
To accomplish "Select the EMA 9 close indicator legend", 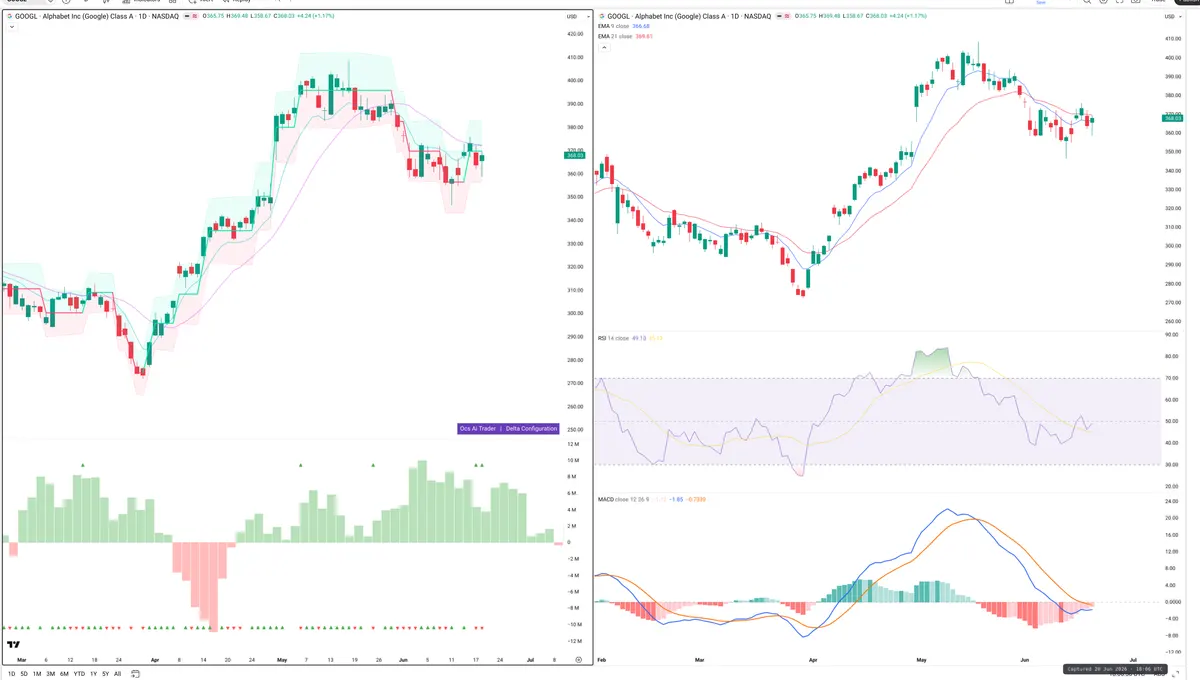I will coord(615,27).
